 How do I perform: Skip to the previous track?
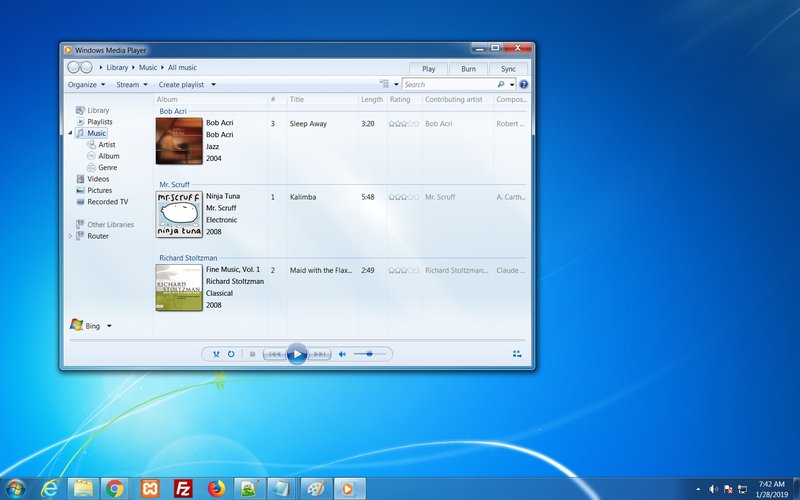click(x=274, y=354)
